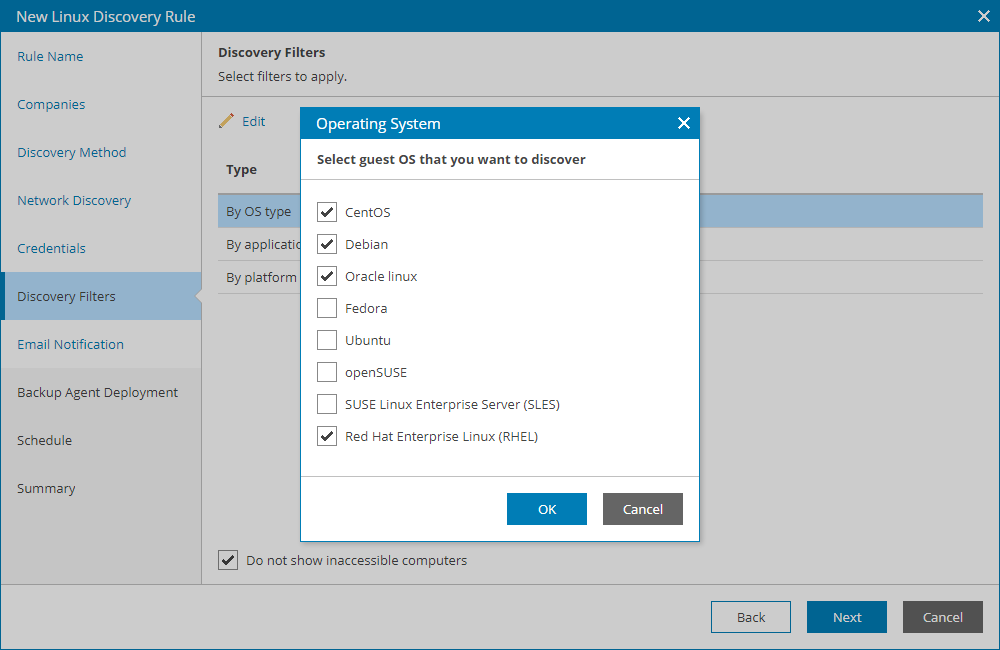Open the Companies step
Image resolution: width=1000 pixels, height=650 pixels.
50,104
